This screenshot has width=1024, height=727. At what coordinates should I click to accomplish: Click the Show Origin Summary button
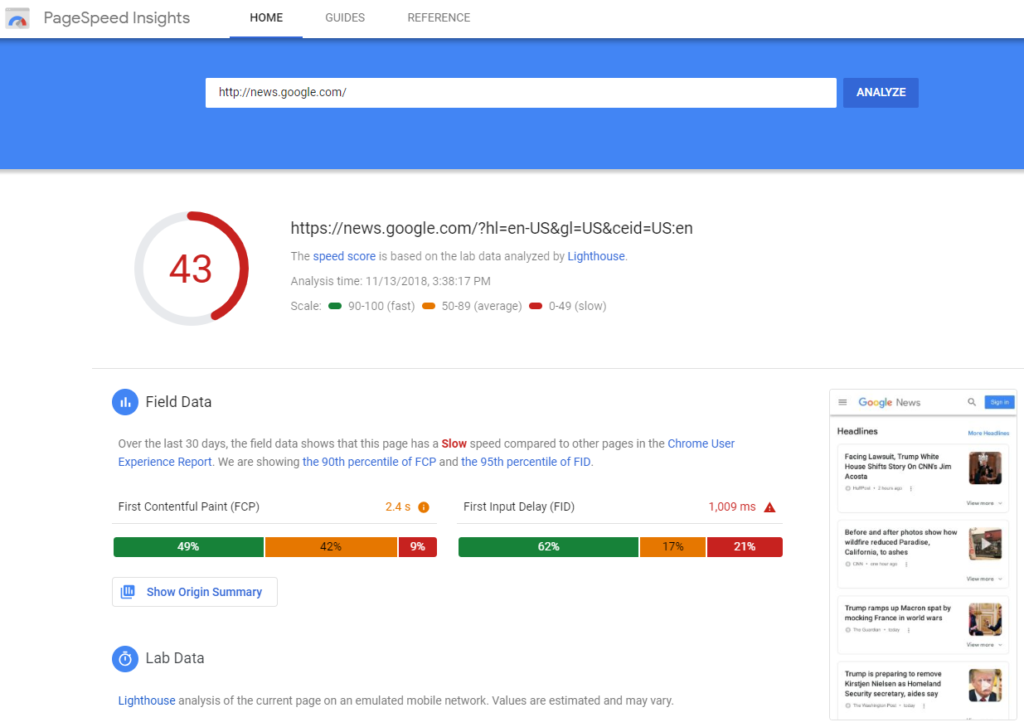coord(195,592)
